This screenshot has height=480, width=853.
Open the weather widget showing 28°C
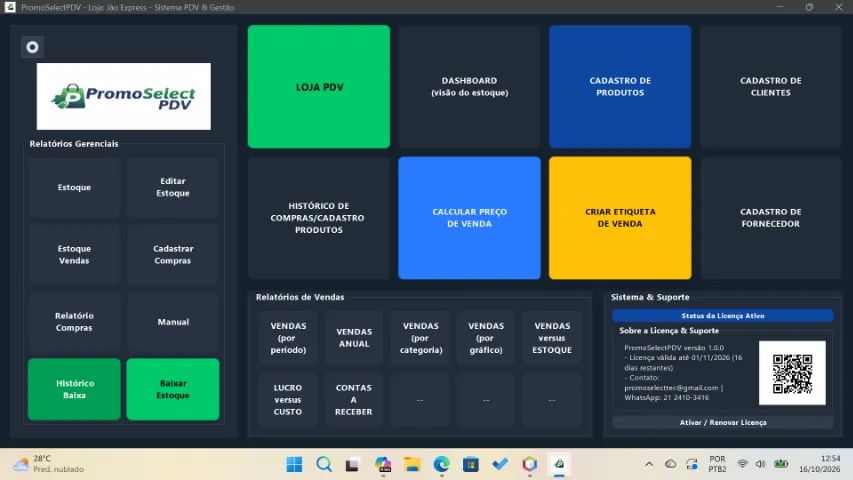point(49,464)
